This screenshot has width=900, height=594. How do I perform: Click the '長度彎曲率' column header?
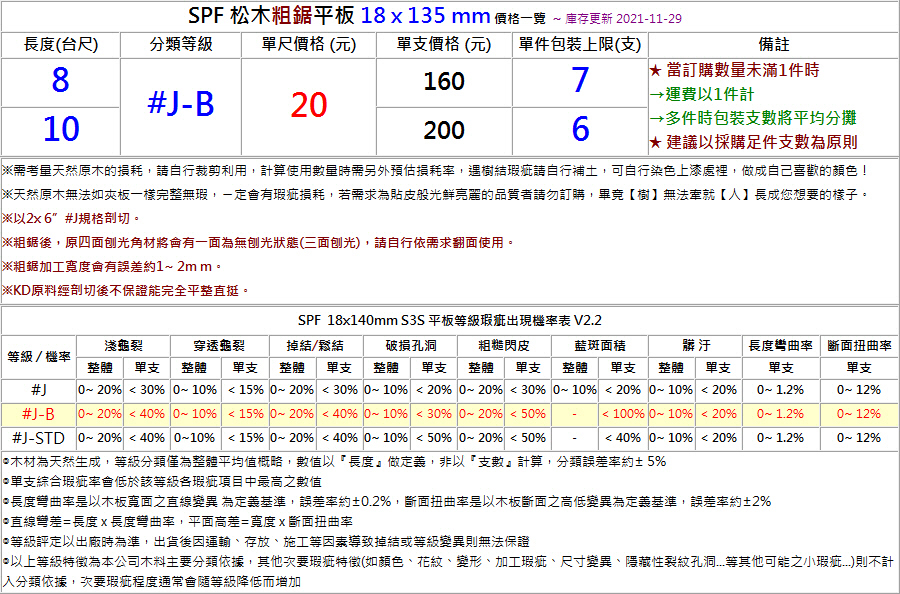781,345
